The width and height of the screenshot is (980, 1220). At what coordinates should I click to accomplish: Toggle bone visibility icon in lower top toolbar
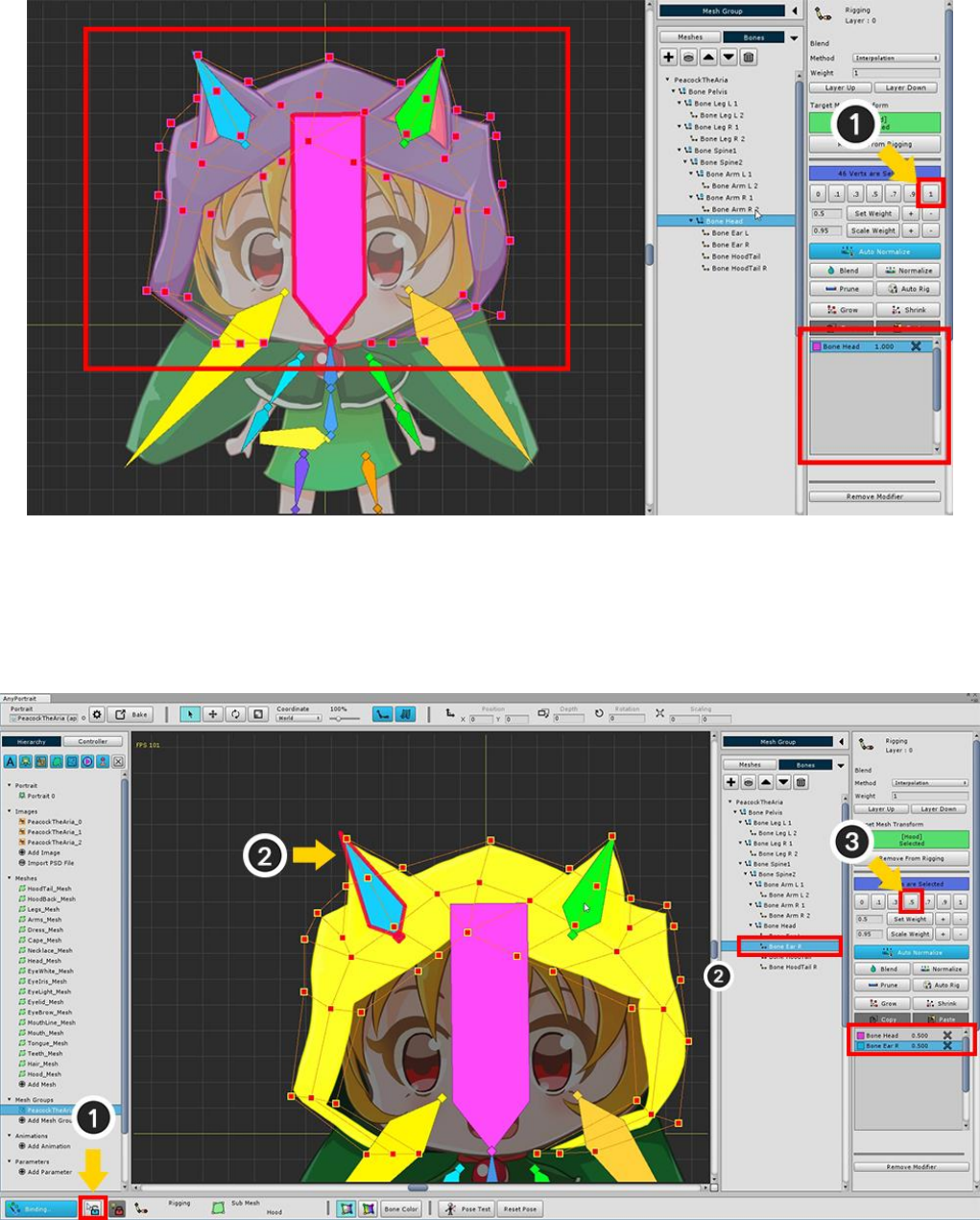pyautogui.click(x=383, y=714)
